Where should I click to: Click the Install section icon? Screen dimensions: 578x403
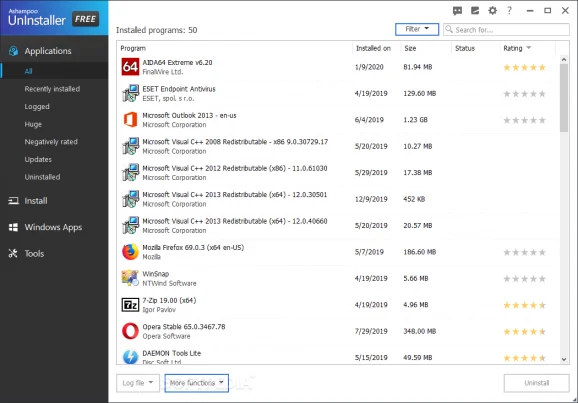tap(13, 201)
